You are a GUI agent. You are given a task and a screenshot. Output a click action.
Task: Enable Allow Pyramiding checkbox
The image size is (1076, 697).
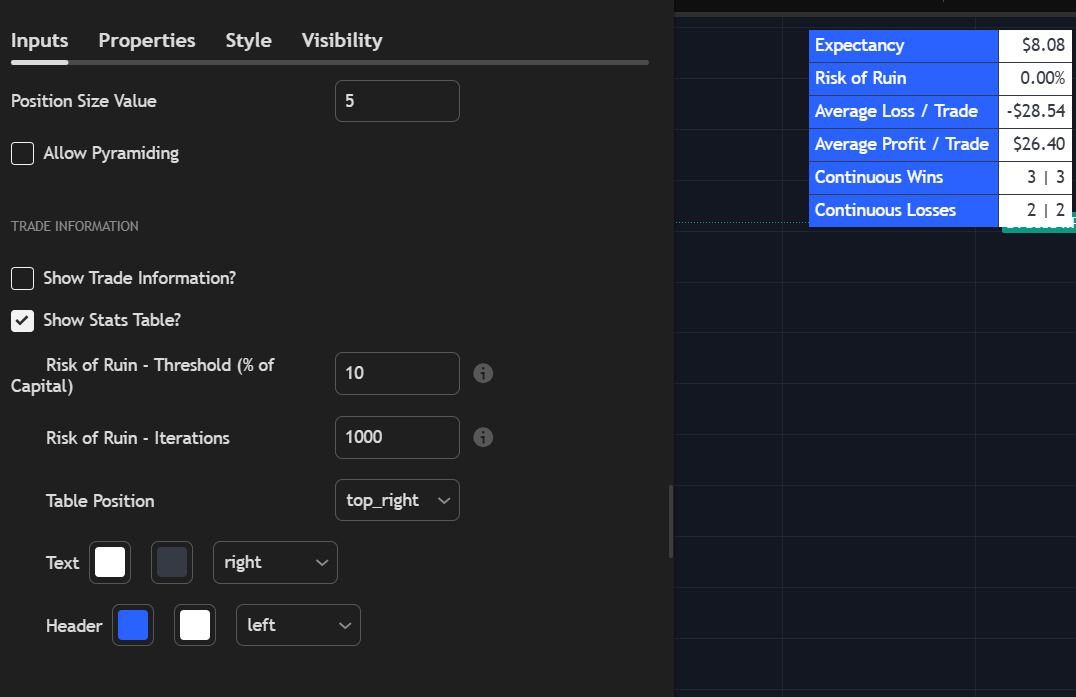[x=22, y=154]
